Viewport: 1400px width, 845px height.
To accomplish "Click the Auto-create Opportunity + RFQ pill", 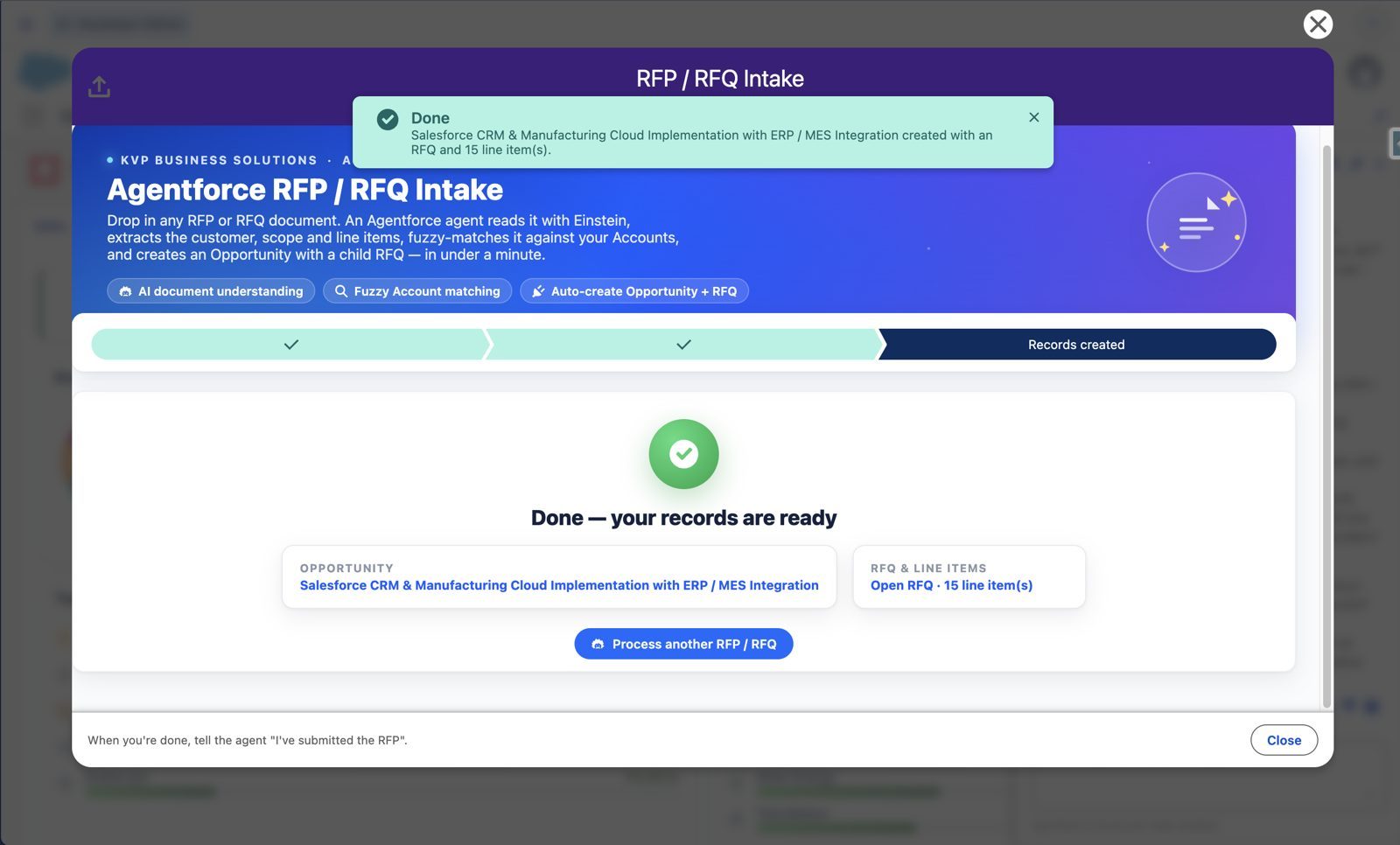I will [634, 291].
